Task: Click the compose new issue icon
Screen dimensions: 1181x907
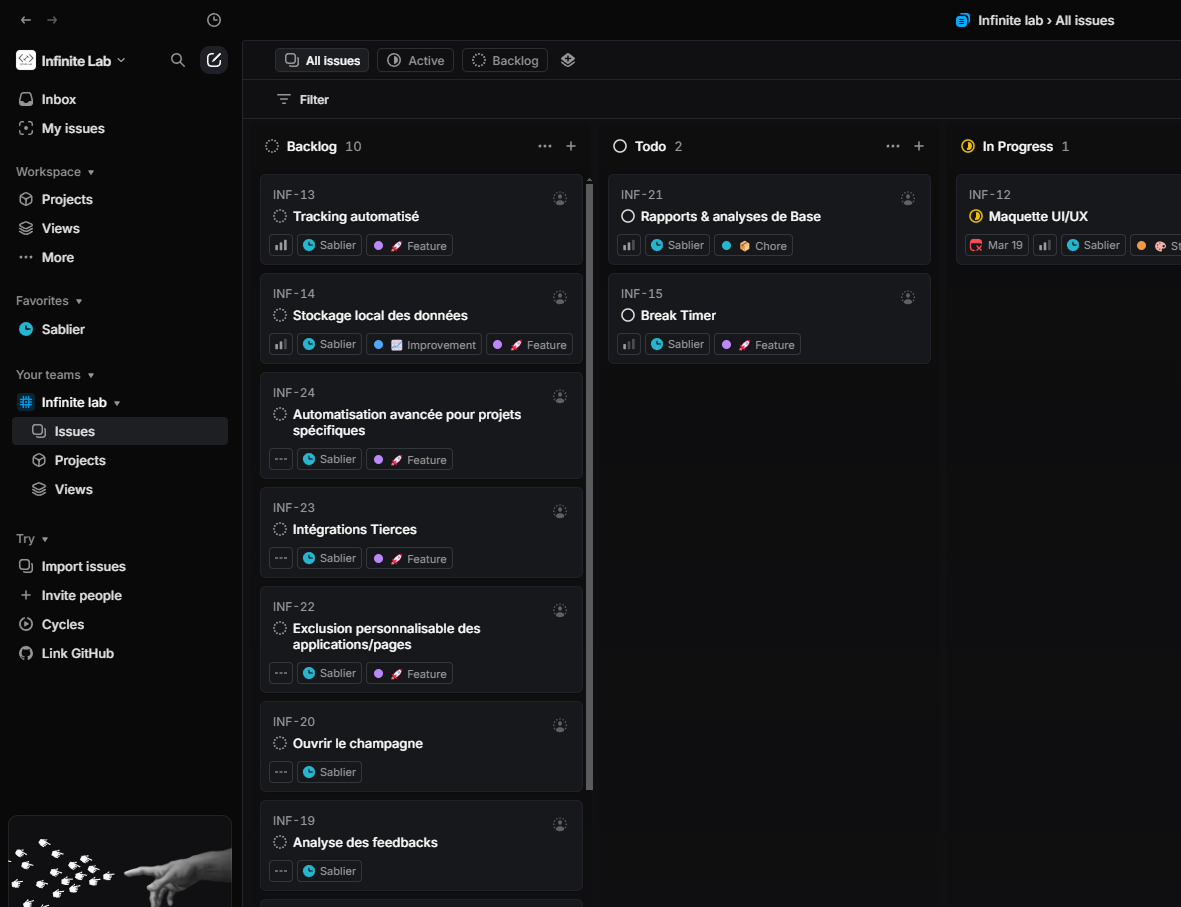Action: [214, 60]
